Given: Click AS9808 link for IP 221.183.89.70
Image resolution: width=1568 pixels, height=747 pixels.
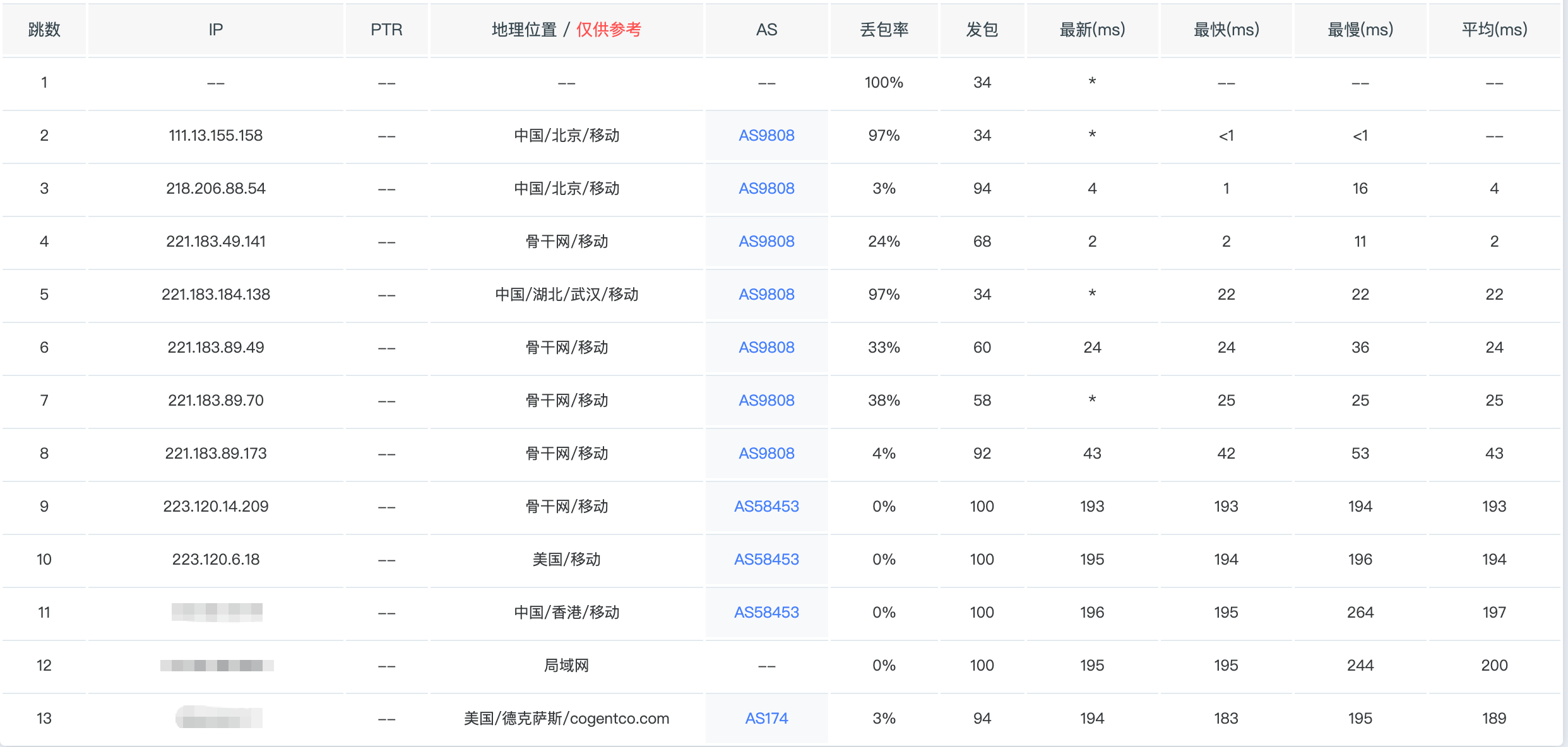Looking at the screenshot, I should click(766, 401).
